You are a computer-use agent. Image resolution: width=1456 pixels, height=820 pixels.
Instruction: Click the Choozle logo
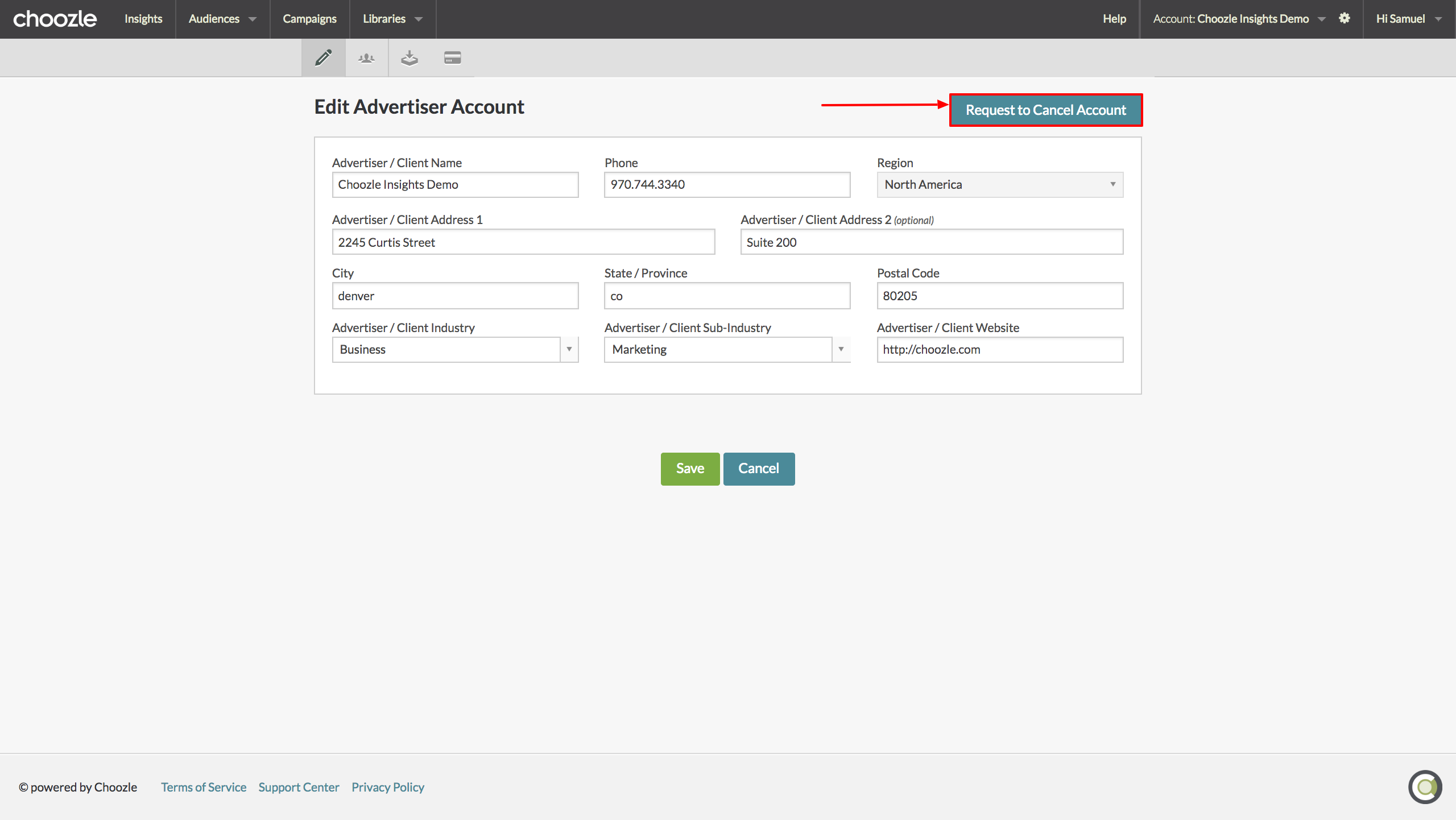[x=55, y=19]
